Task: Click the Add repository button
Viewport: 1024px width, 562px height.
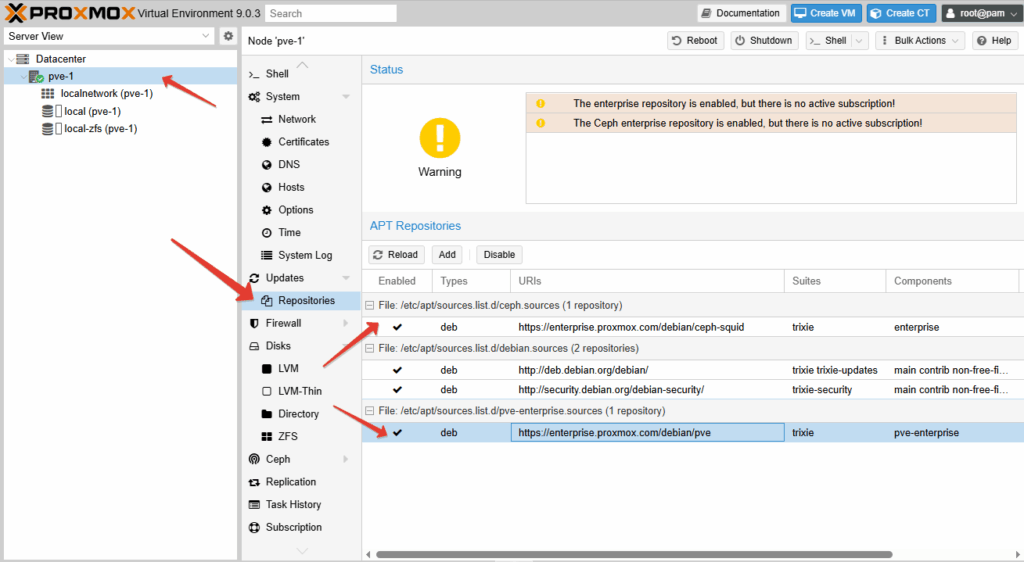Action: click(x=447, y=255)
